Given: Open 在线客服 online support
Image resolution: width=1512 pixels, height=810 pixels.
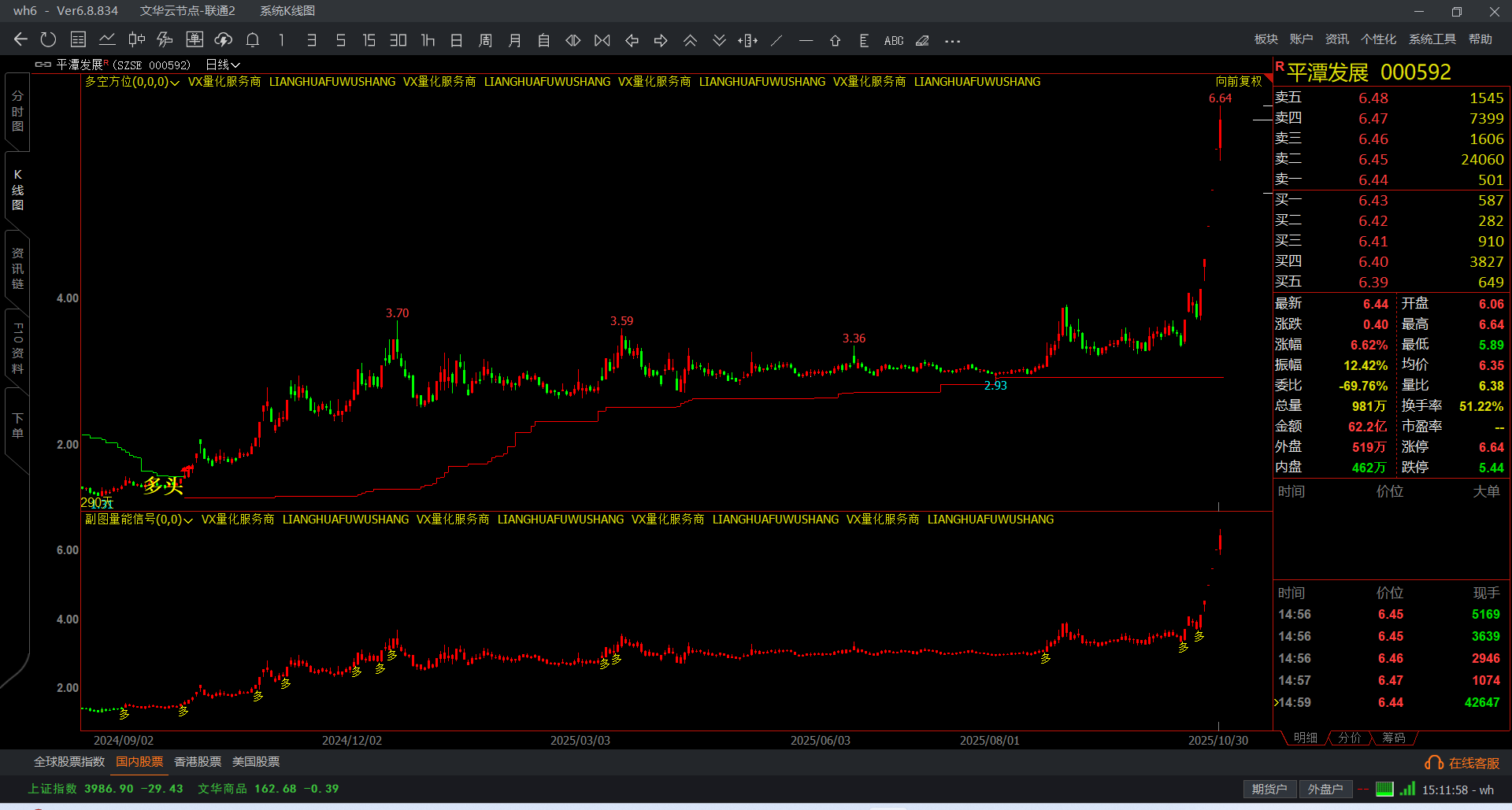Looking at the screenshot, I should (x=1462, y=763).
